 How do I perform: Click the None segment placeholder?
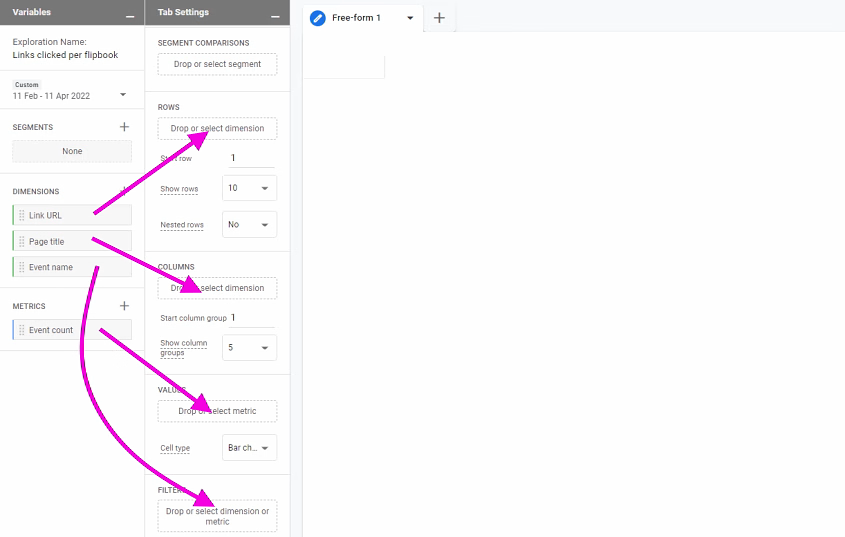point(72,152)
